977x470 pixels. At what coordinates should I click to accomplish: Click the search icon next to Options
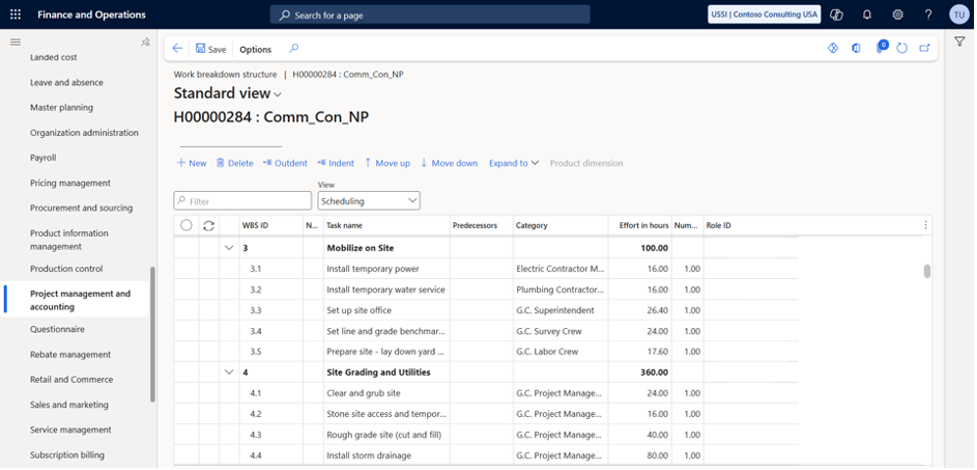coord(294,49)
